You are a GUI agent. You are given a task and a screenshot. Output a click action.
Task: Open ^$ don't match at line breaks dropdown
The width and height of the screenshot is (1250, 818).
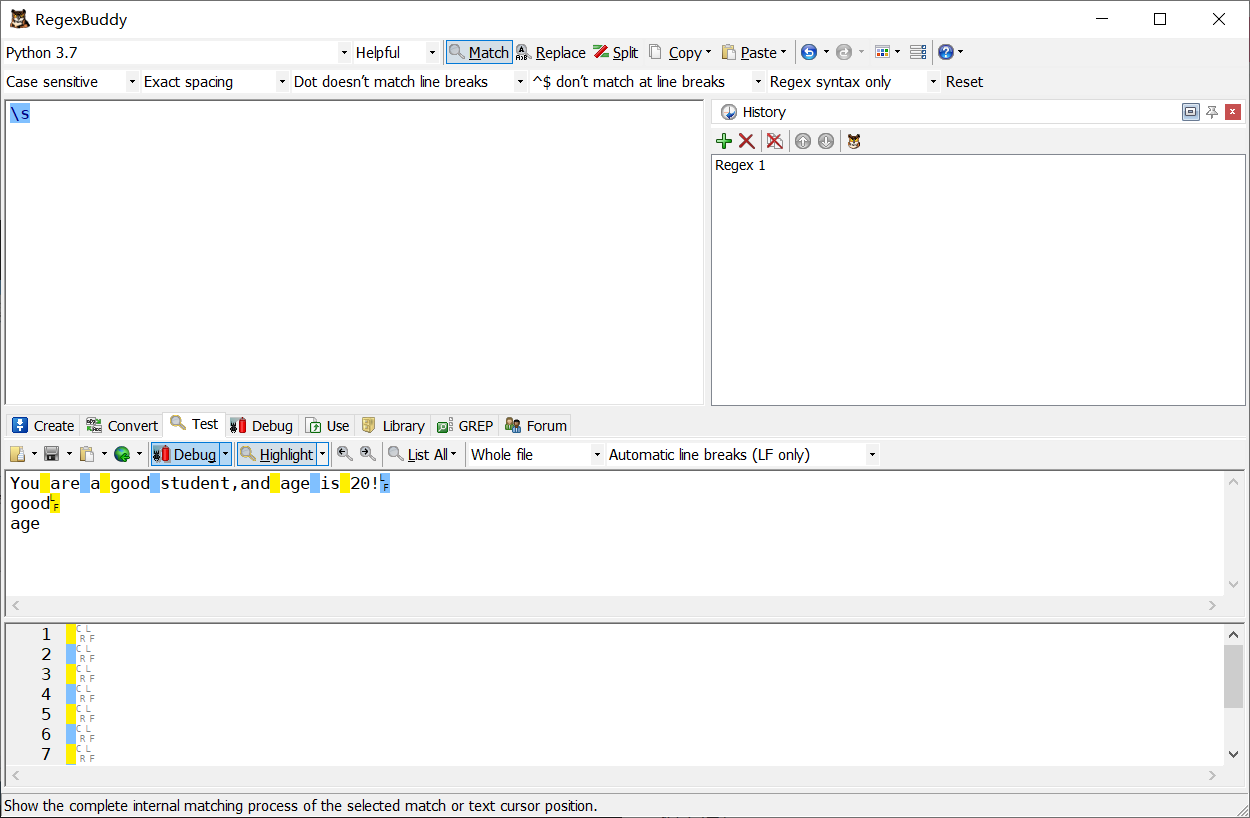pos(758,82)
